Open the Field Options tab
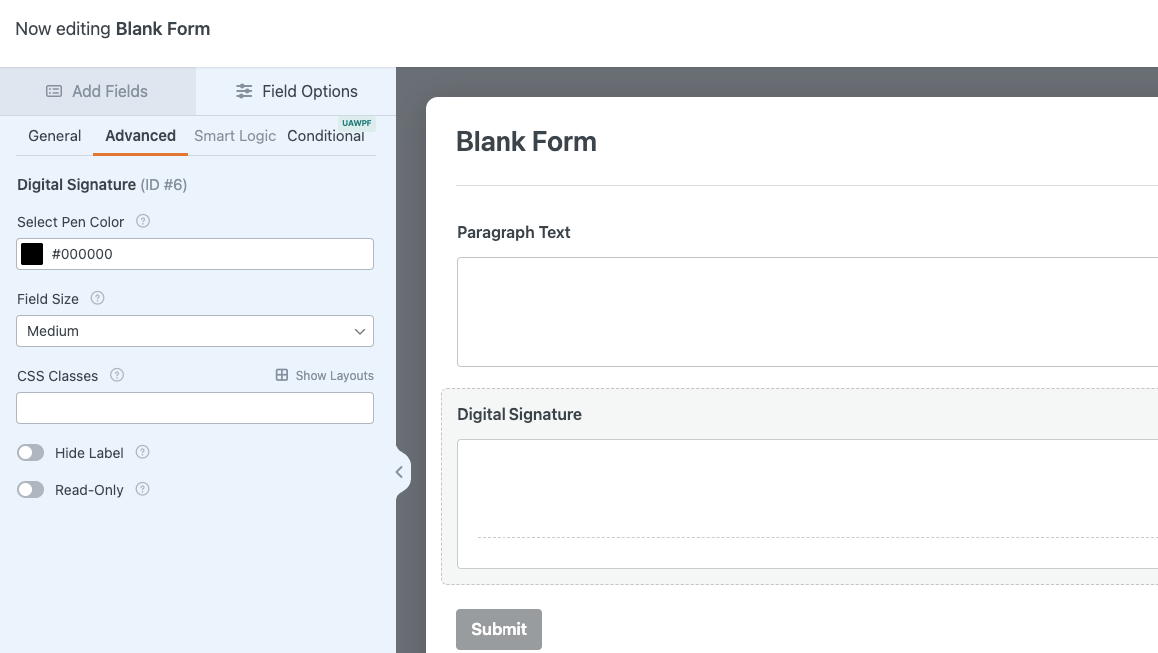Viewport: 1158px width, 653px height. point(296,91)
